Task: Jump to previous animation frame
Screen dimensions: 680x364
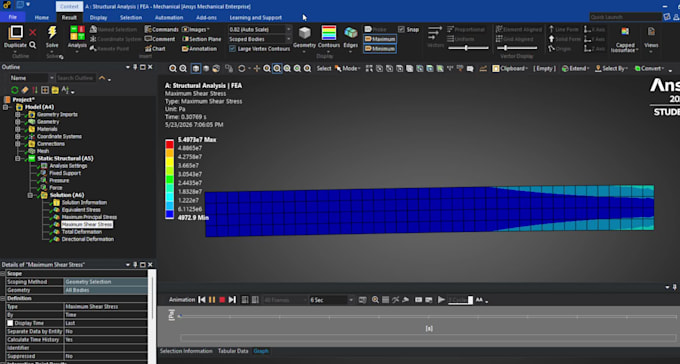Action: 202,300
